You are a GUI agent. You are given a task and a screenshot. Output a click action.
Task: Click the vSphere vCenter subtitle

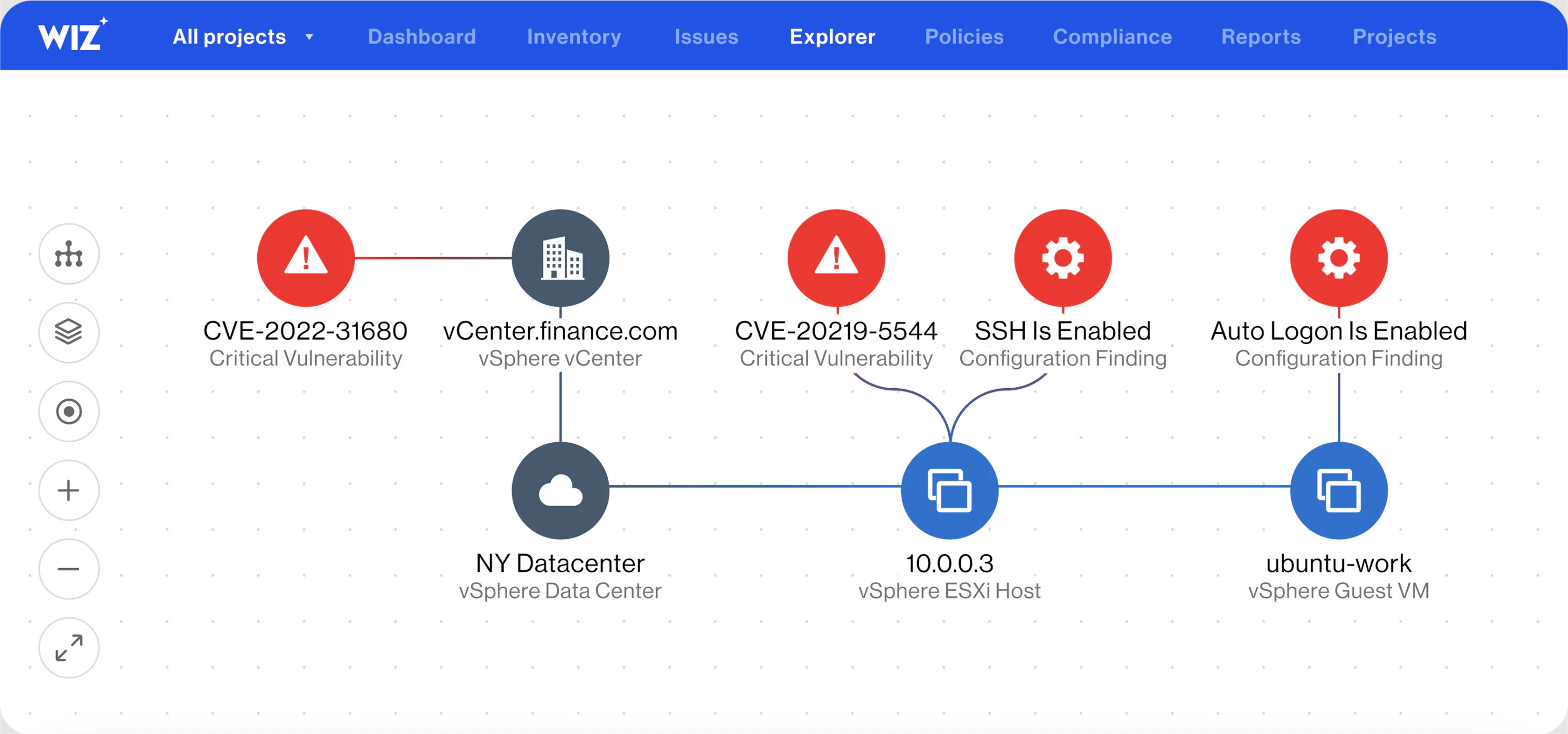(561, 359)
